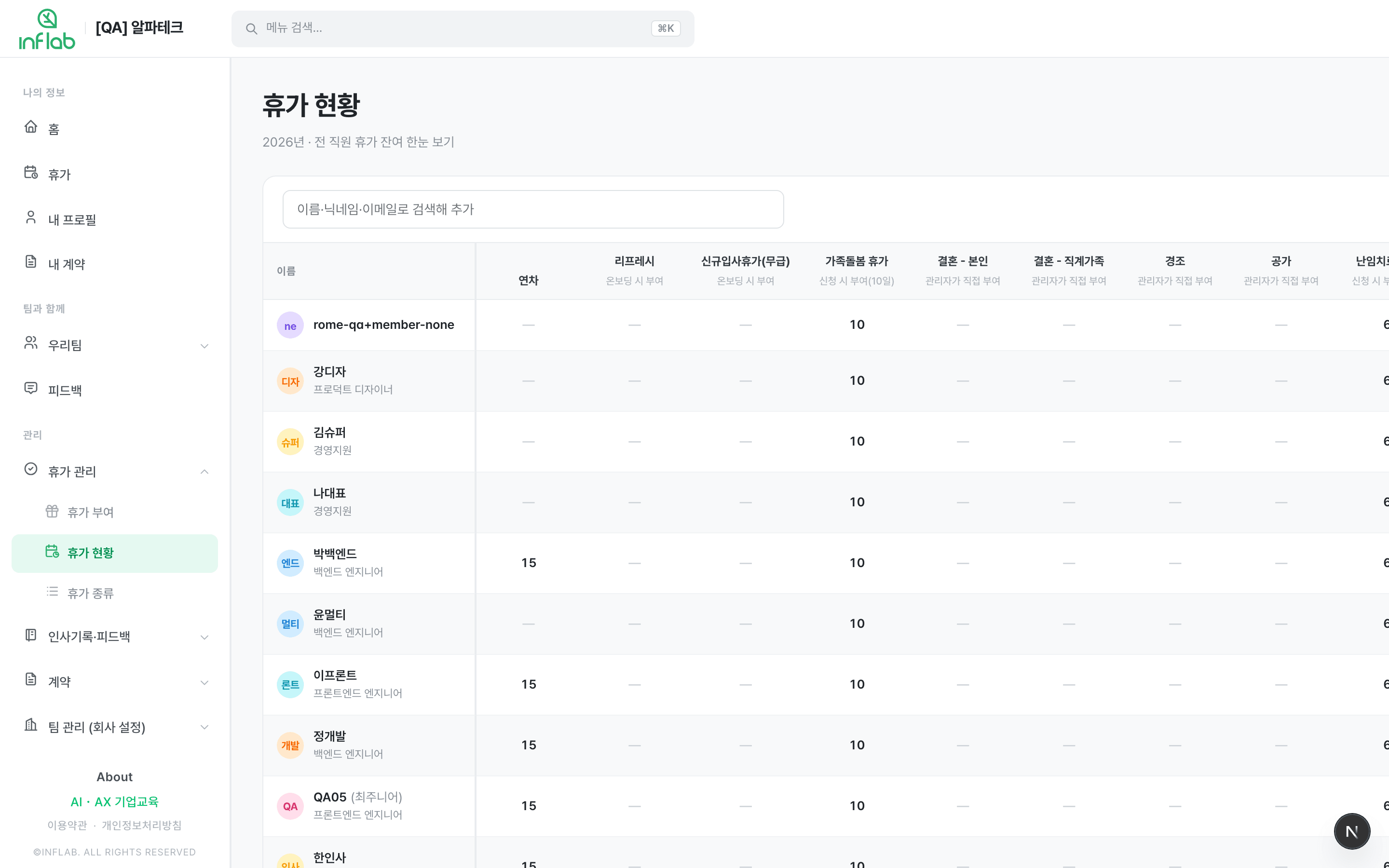Click the [QA] 알파테크 company name
Image resolution: width=1389 pixels, height=868 pixels.
pyautogui.click(x=139, y=27)
